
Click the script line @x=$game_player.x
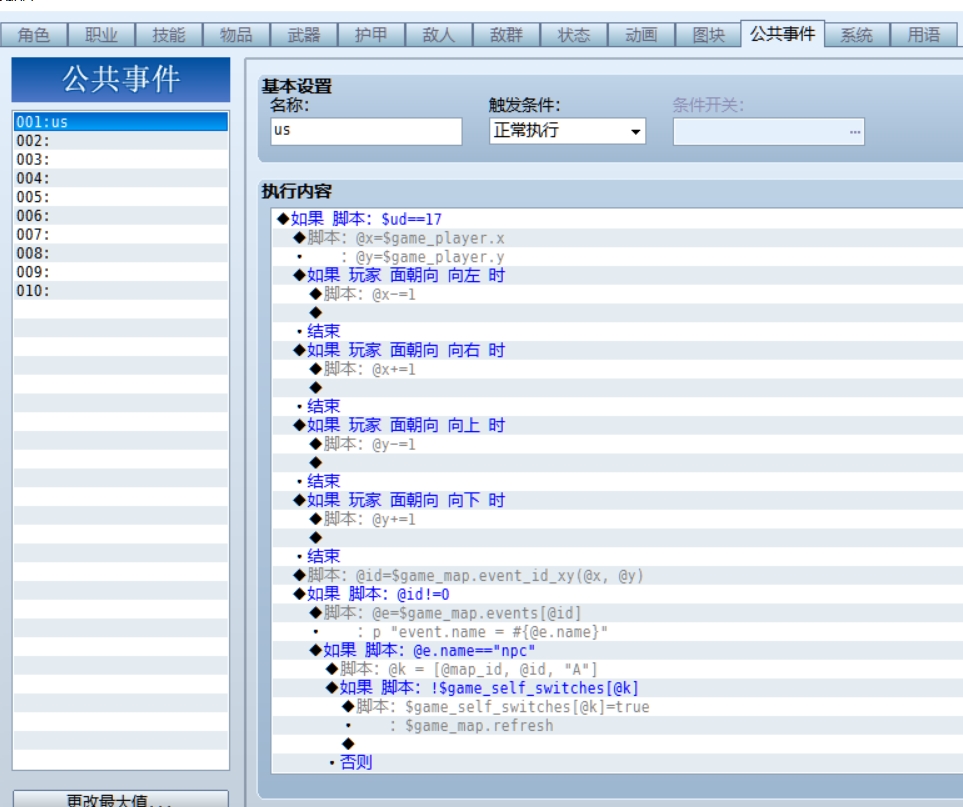click(x=617, y=238)
